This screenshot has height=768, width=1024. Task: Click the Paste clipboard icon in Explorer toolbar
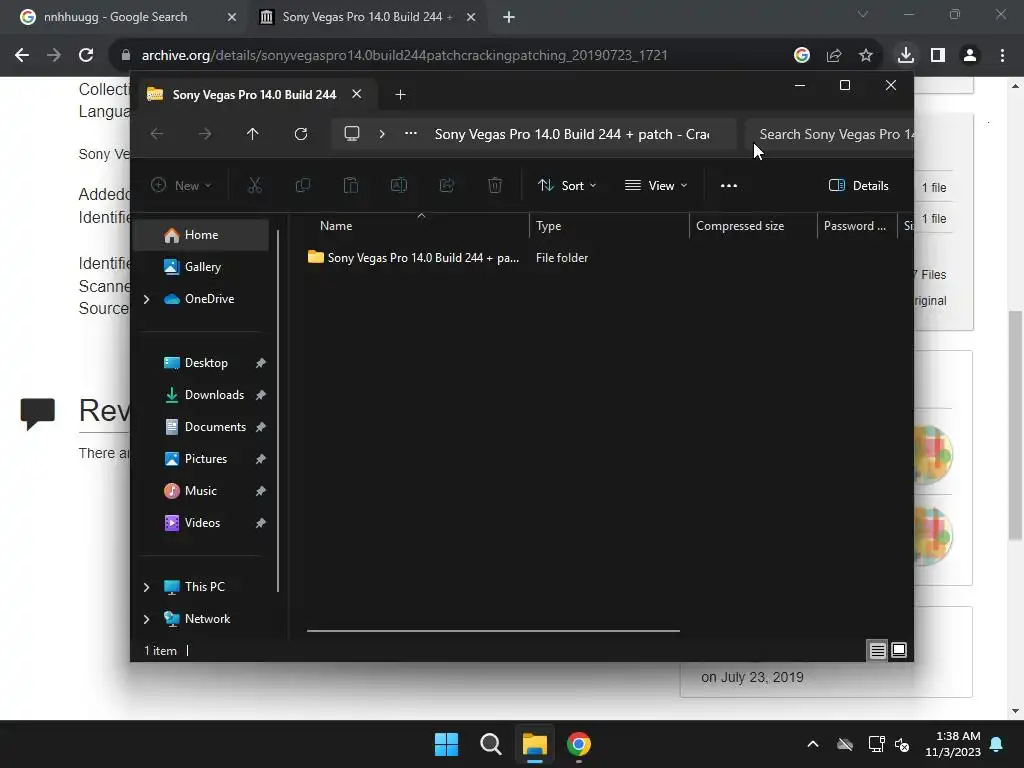351,186
